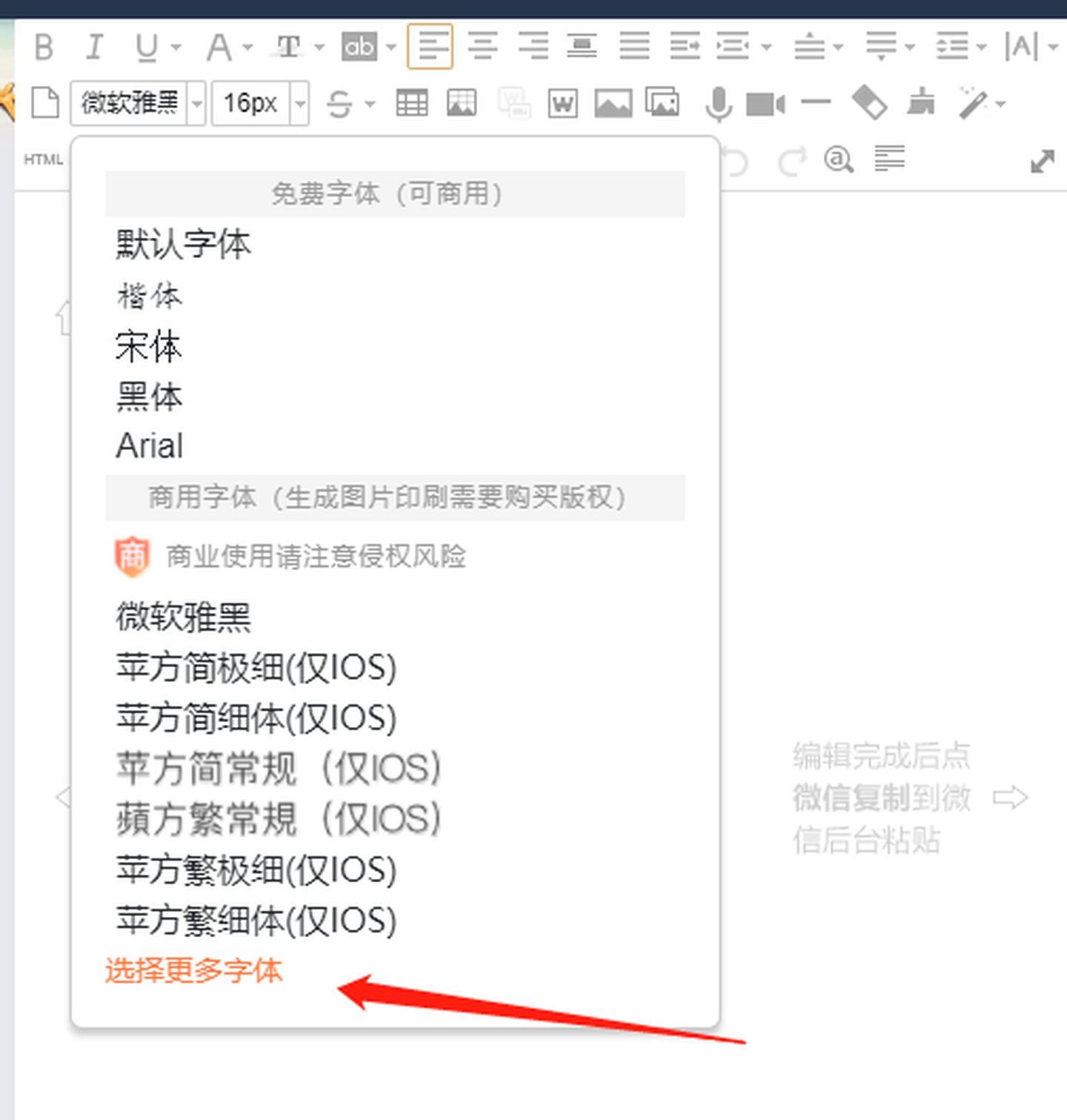Click the text lines layout icon
1067x1120 pixels.
[889, 158]
